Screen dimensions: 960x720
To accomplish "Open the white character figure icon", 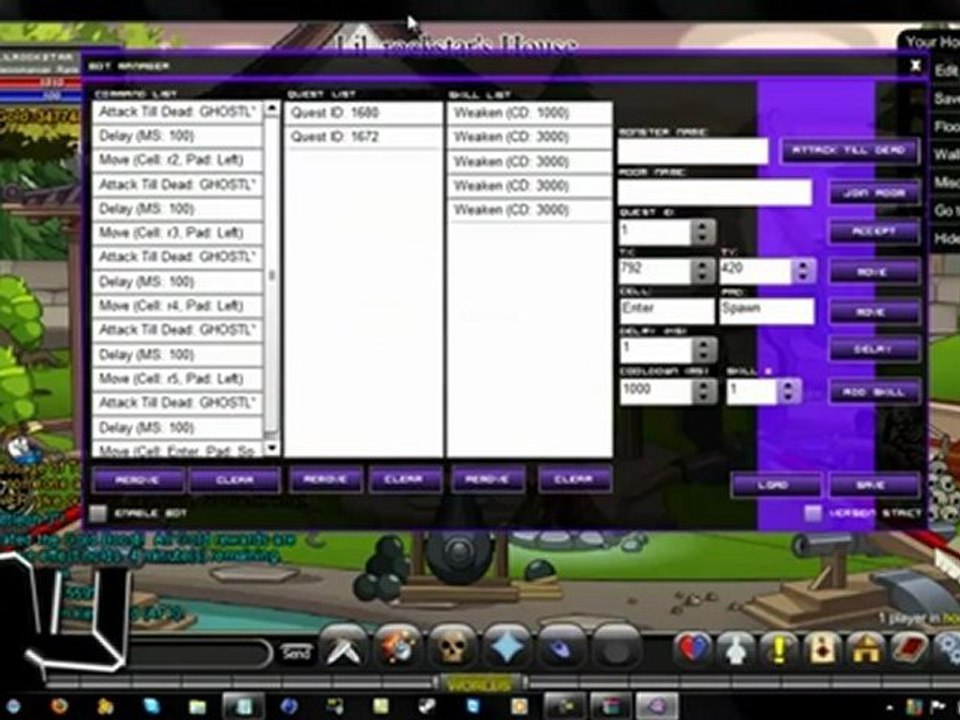I will (735, 649).
